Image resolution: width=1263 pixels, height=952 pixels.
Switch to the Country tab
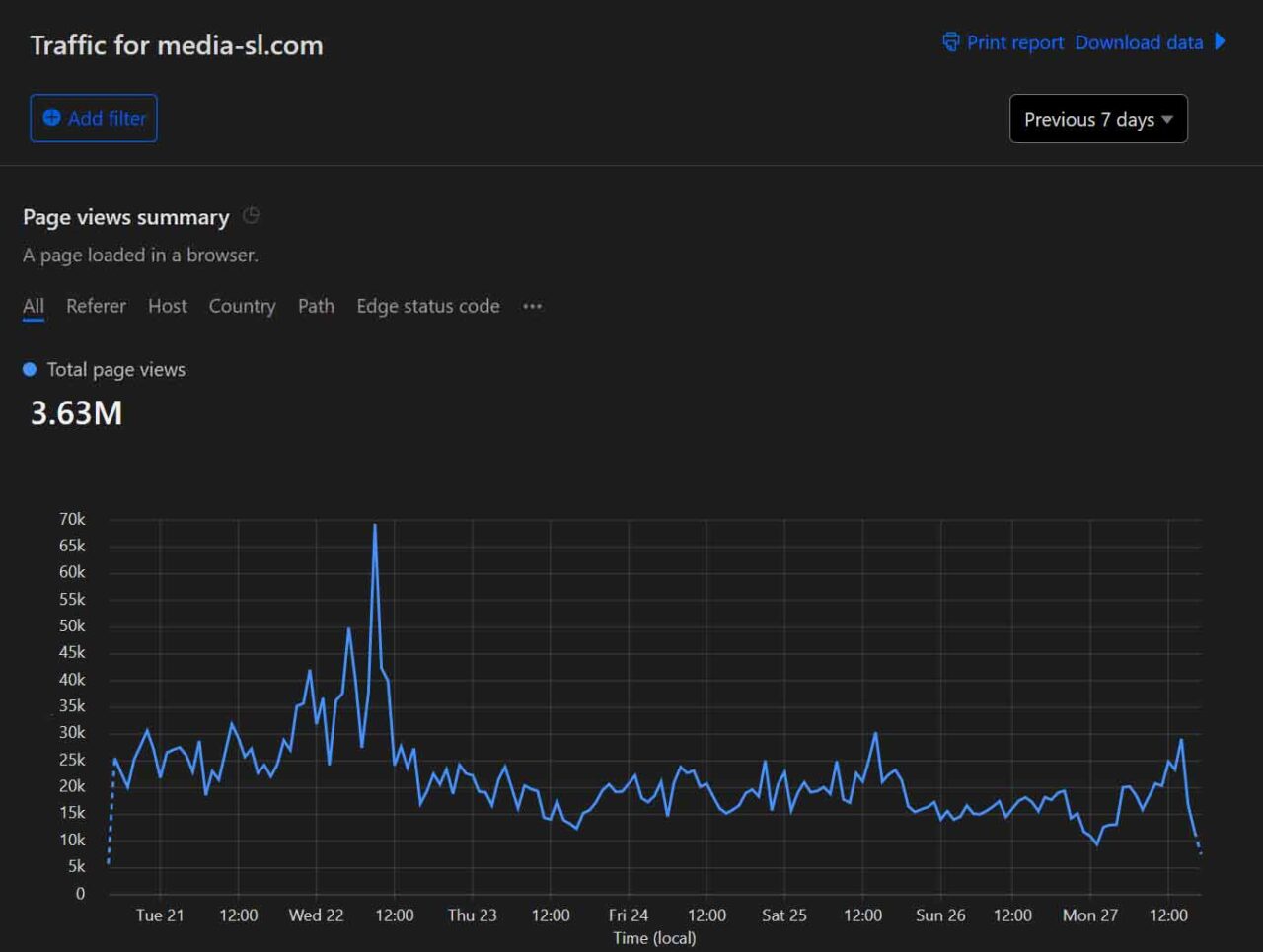click(x=242, y=307)
